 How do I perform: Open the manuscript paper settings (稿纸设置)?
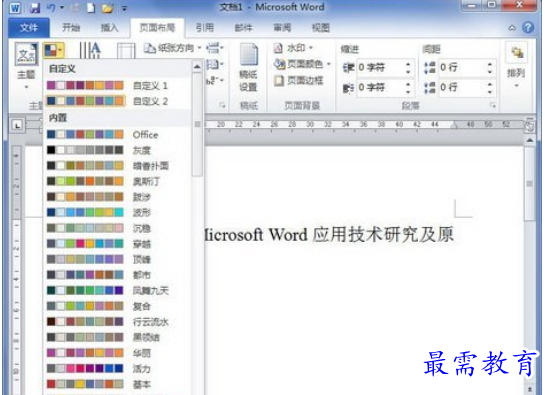[x=249, y=68]
